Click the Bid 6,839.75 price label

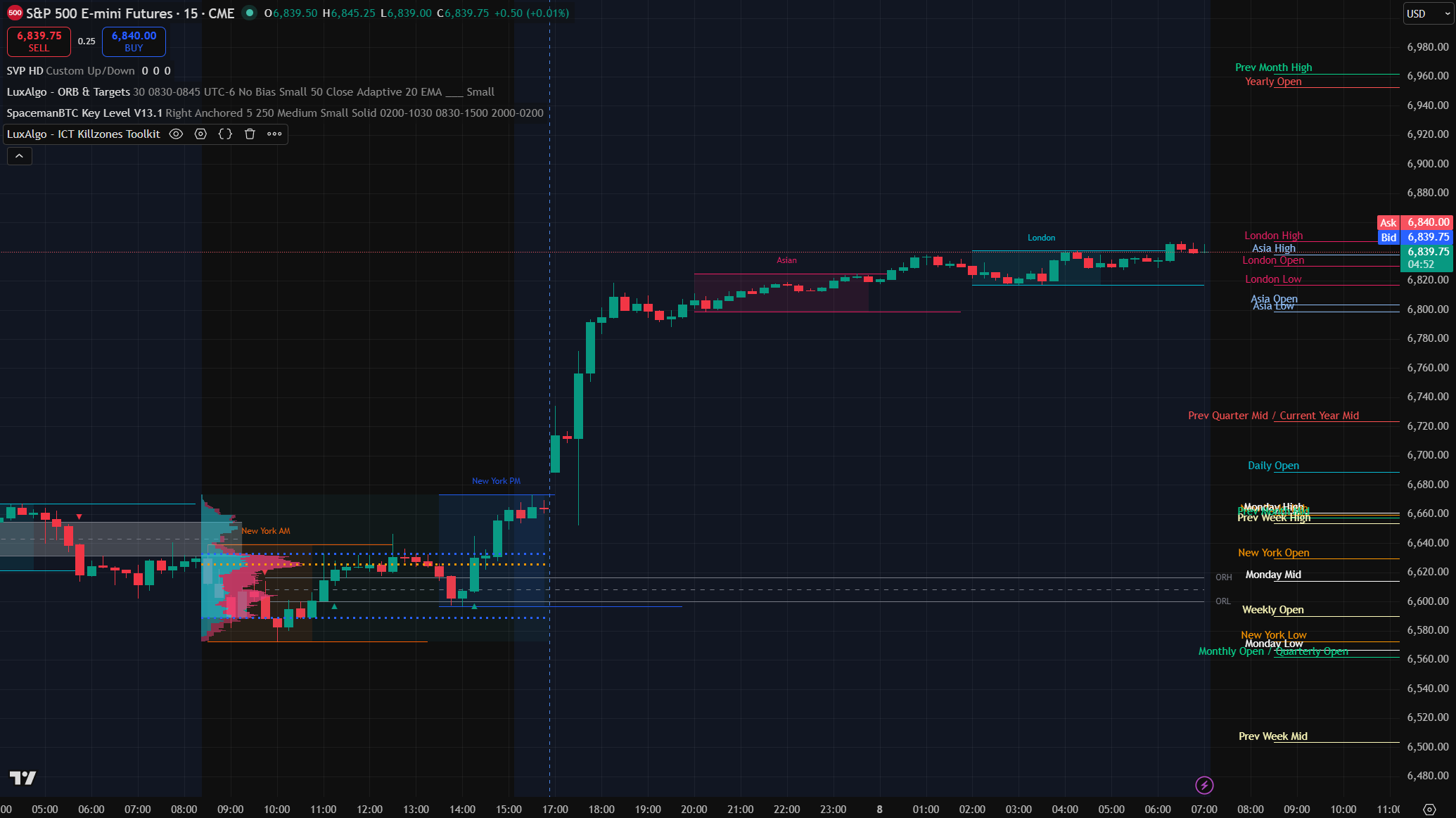coord(1415,237)
